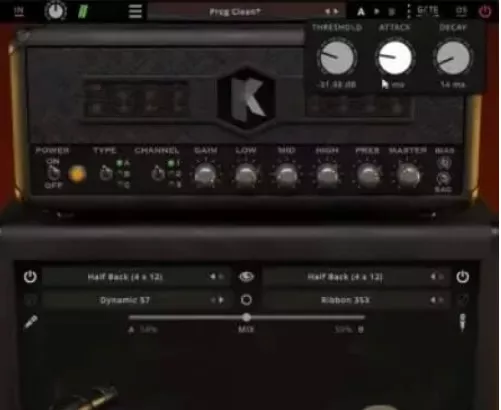
Task: Click the gate THRESHOLD knob
Action: click(x=337, y=58)
